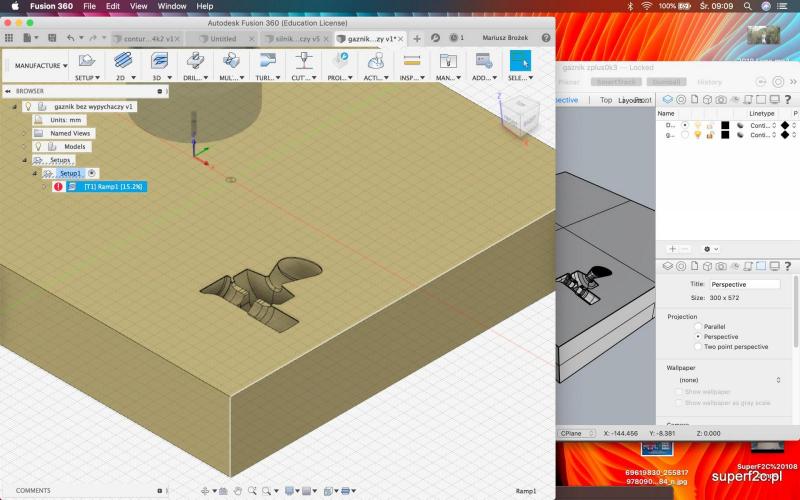
Task: Click the Inspect measure icon
Action: coord(410,61)
